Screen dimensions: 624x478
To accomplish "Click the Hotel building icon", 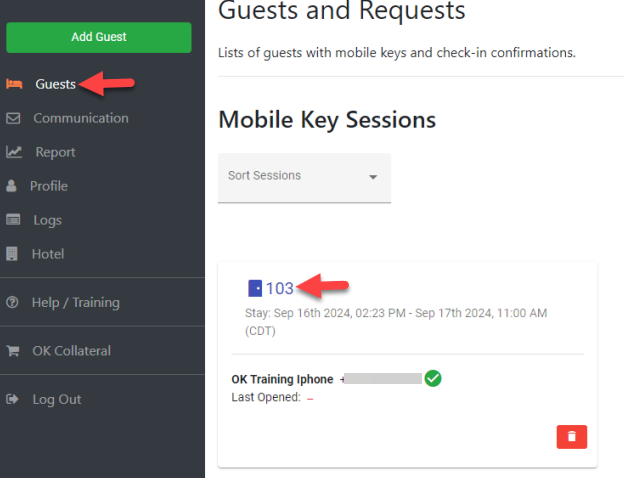I will [x=12, y=254].
